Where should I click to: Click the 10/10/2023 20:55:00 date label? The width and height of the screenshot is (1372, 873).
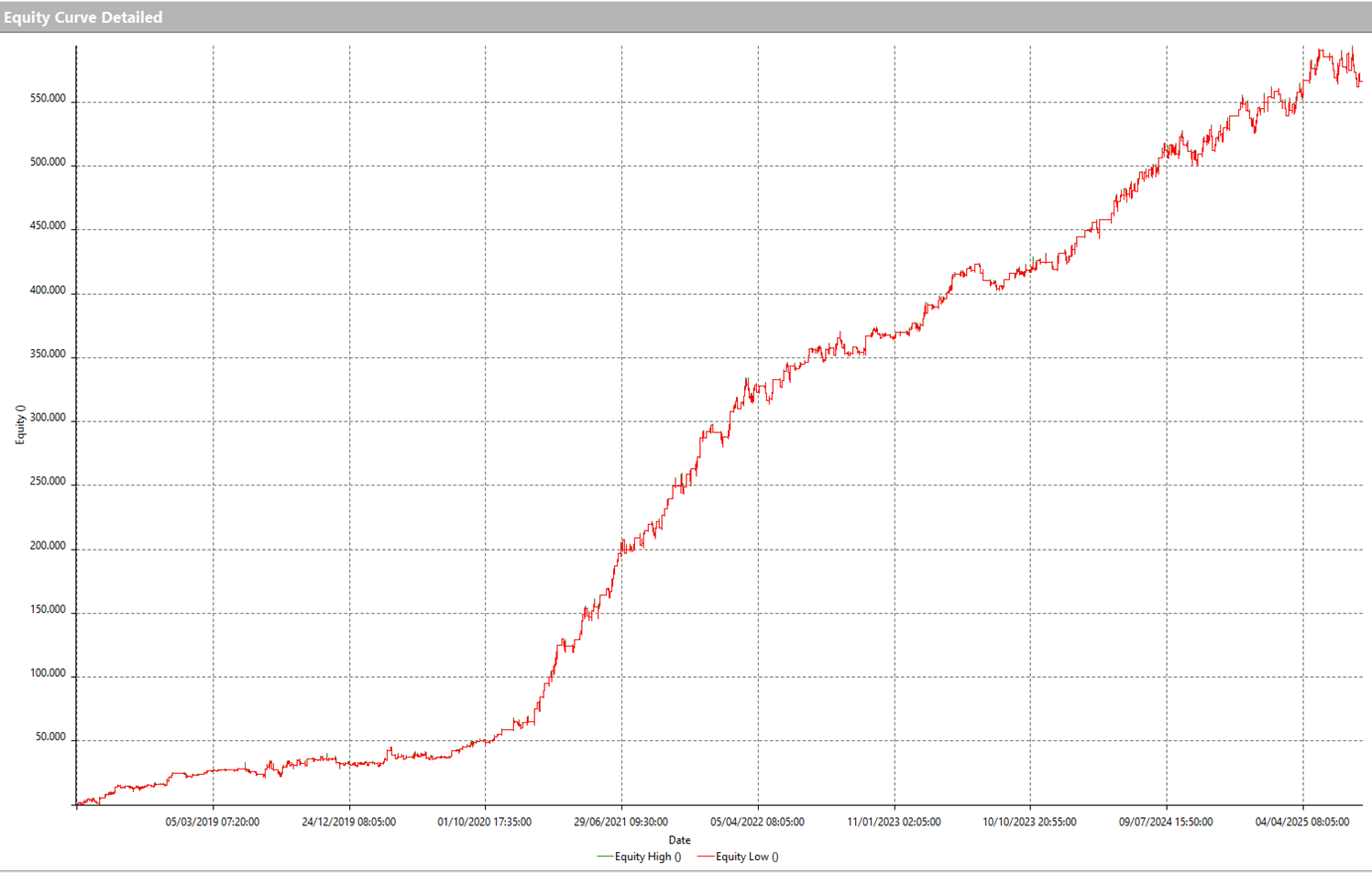point(1029,822)
